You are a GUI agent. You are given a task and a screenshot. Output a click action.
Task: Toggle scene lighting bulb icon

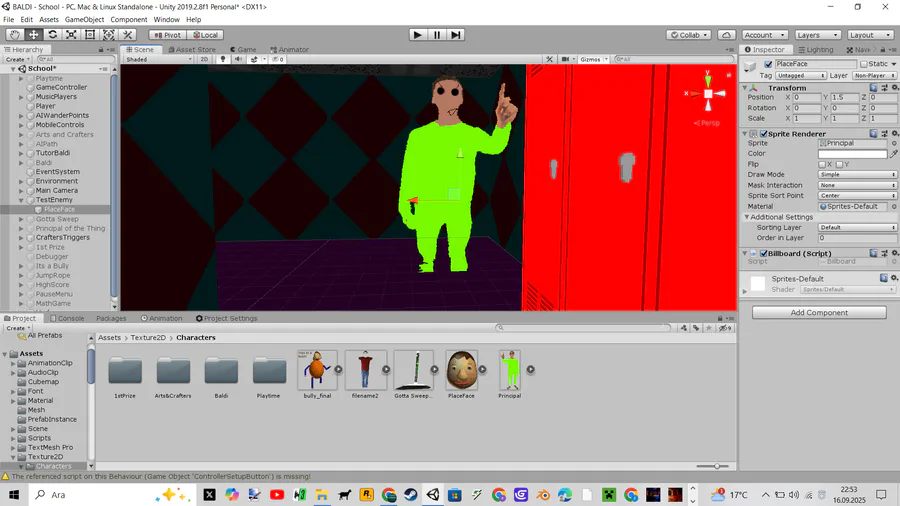tap(223, 59)
